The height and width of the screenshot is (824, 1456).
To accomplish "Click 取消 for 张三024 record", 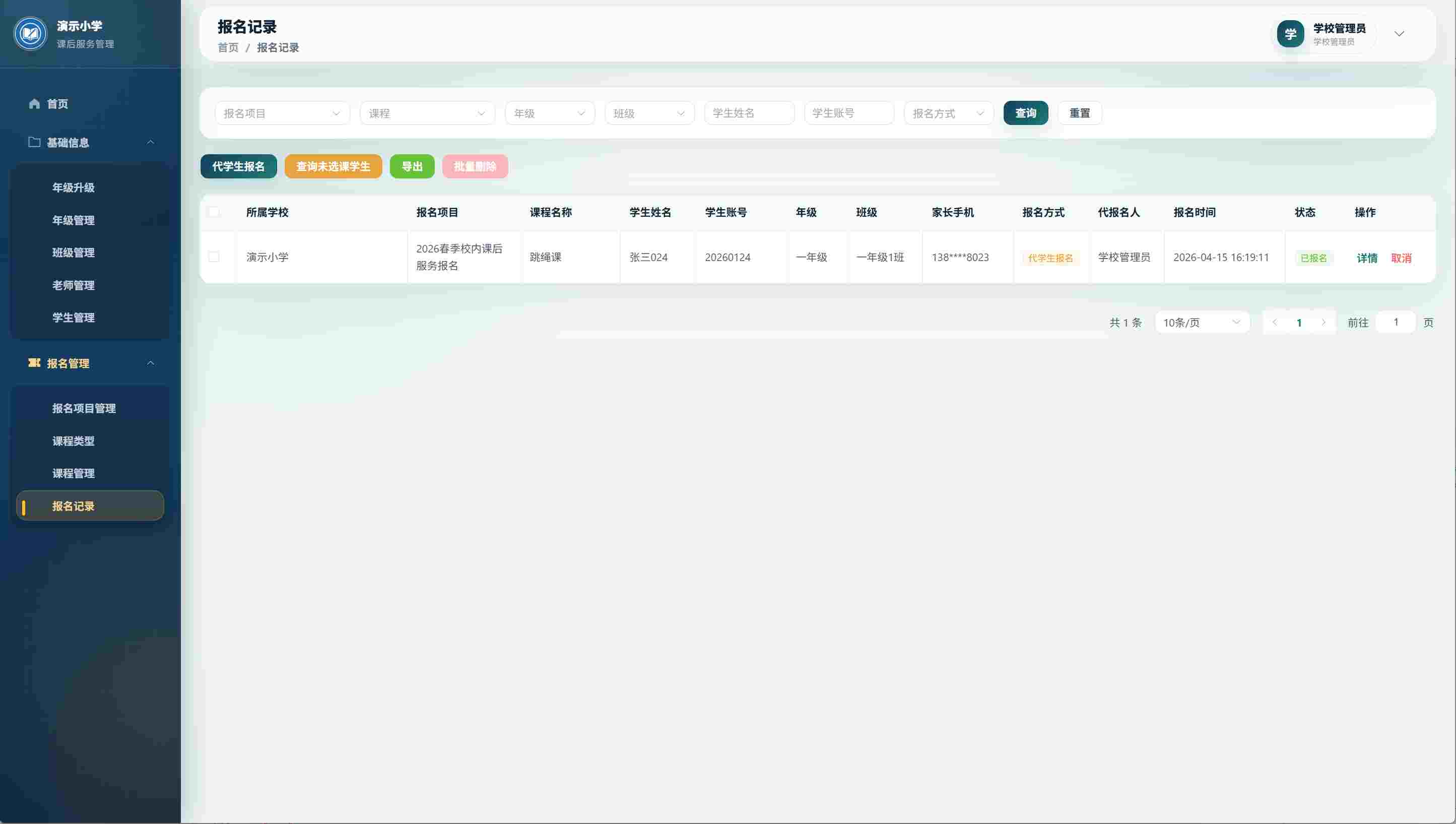I will point(1401,258).
